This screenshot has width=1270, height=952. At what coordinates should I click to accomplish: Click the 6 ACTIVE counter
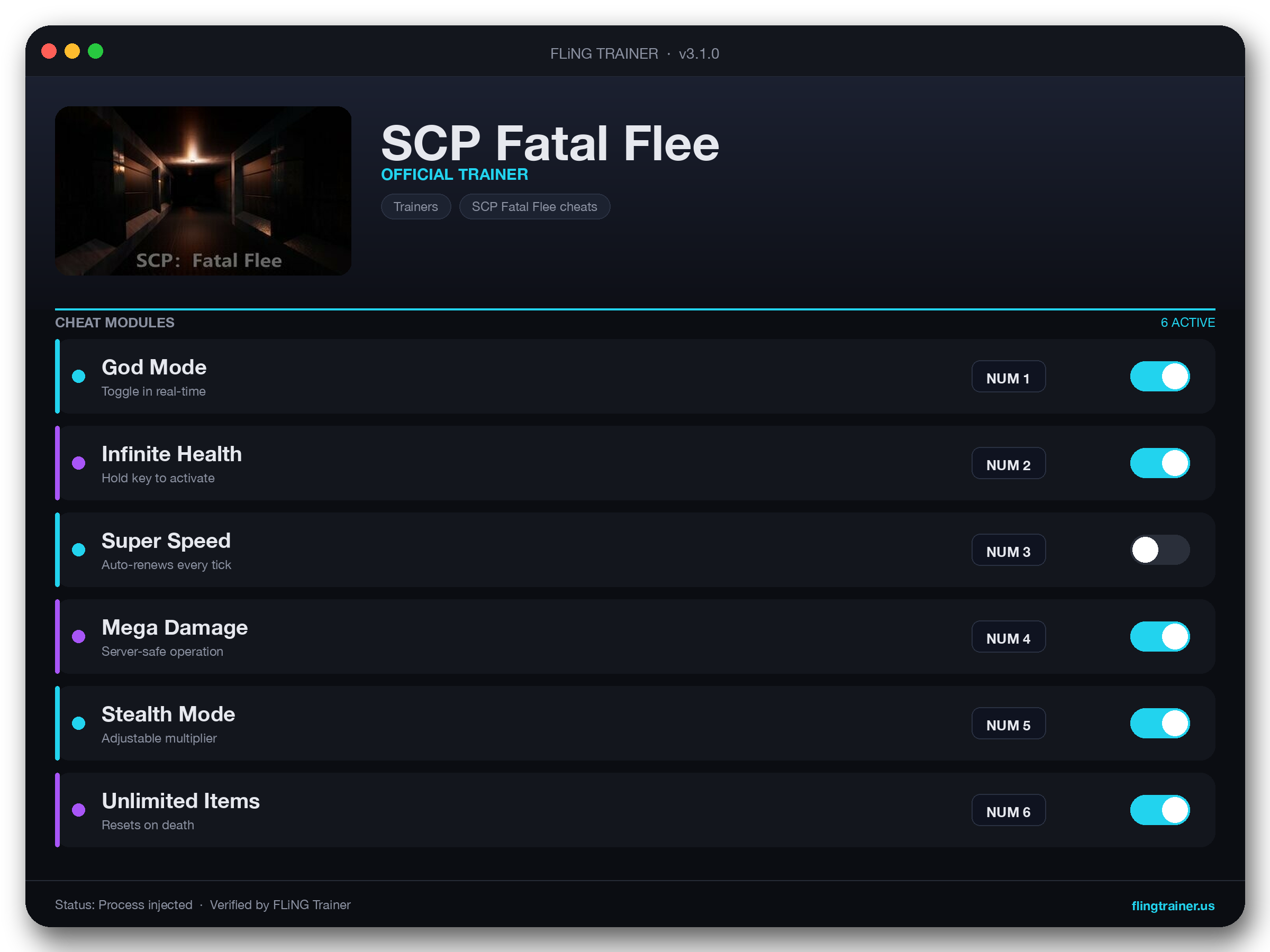click(1187, 323)
